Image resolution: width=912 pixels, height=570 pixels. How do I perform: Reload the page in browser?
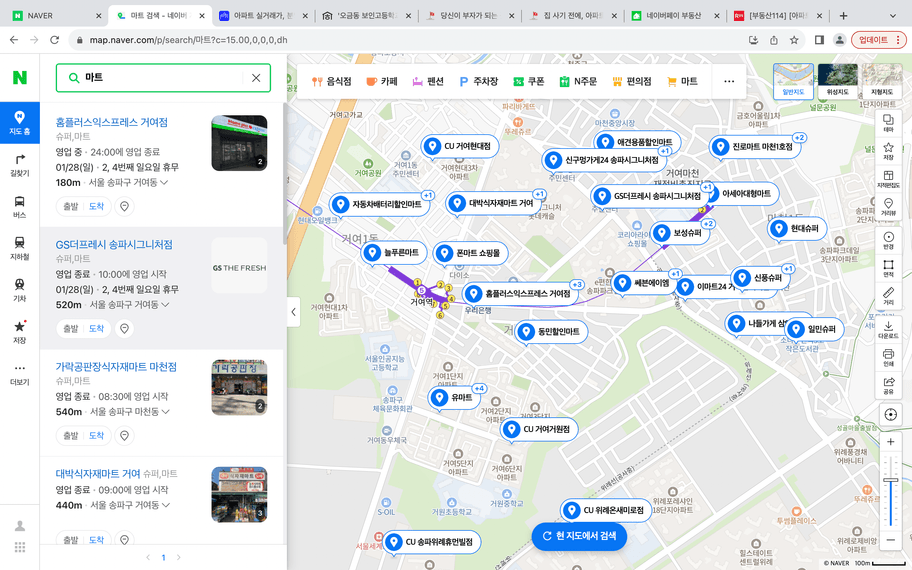(x=54, y=40)
